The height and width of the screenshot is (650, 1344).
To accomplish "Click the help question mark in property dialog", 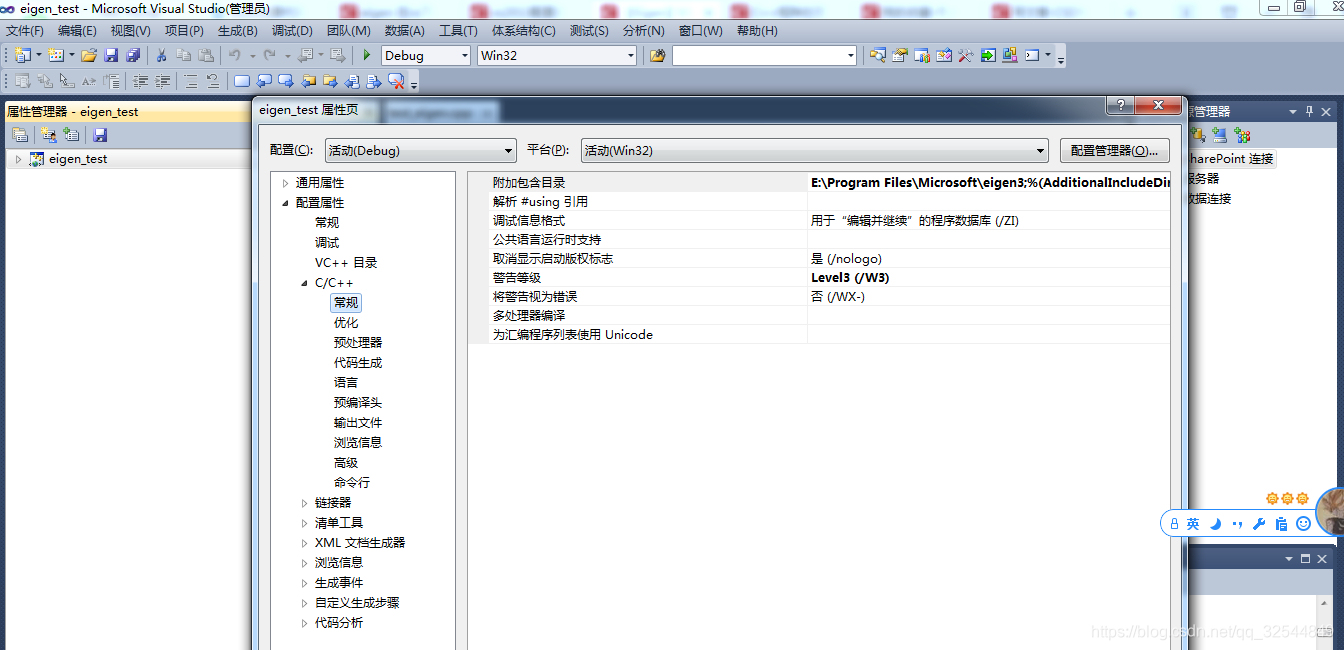I will [x=1120, y=105].
